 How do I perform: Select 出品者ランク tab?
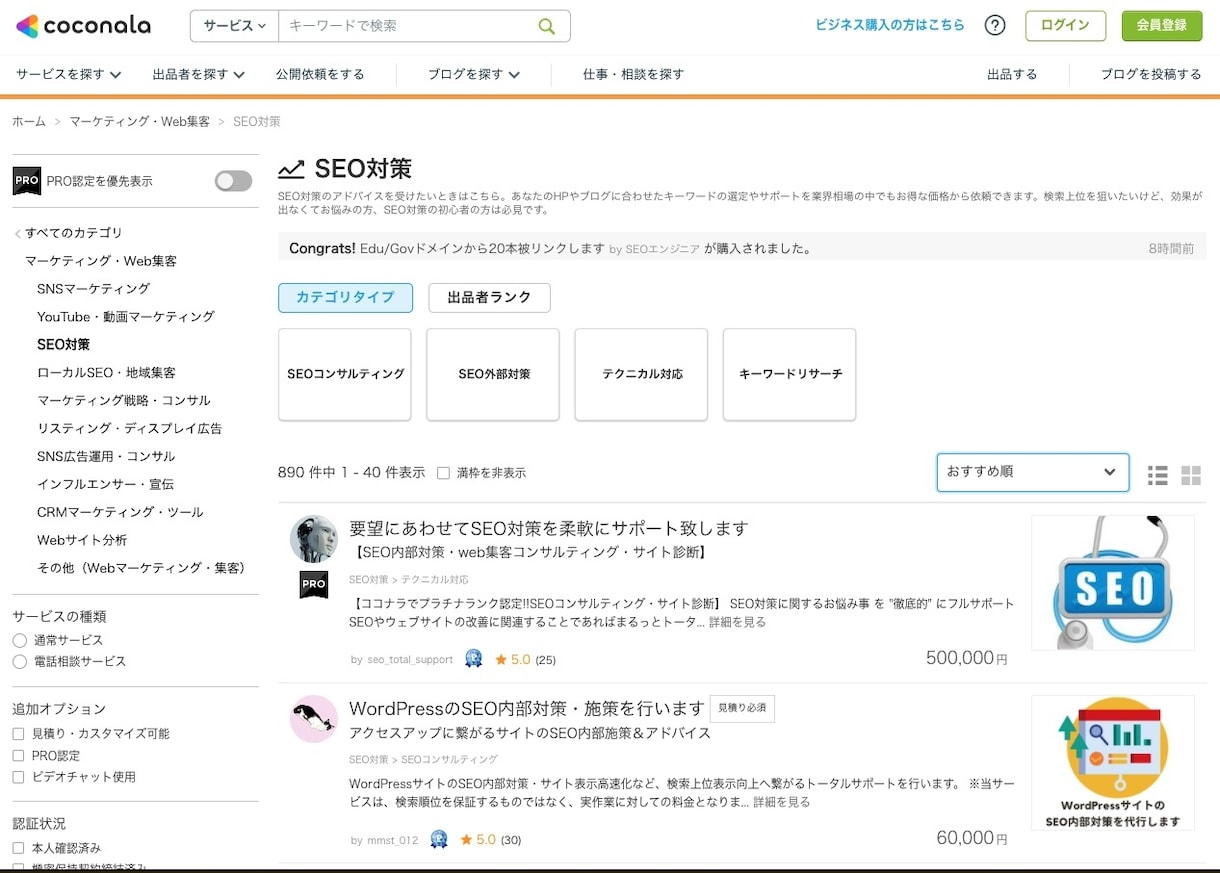[x=489, y=297]
